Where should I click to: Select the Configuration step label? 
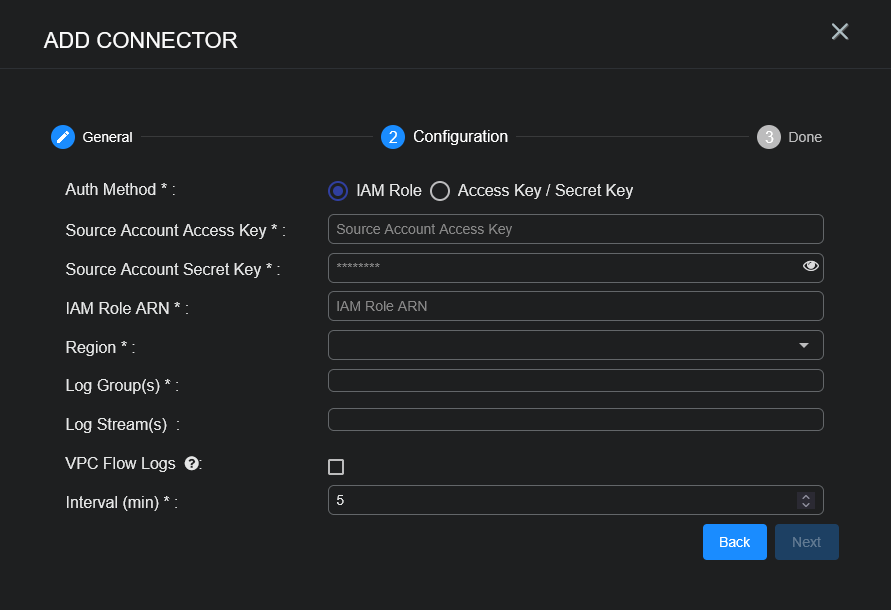(460, 137)
